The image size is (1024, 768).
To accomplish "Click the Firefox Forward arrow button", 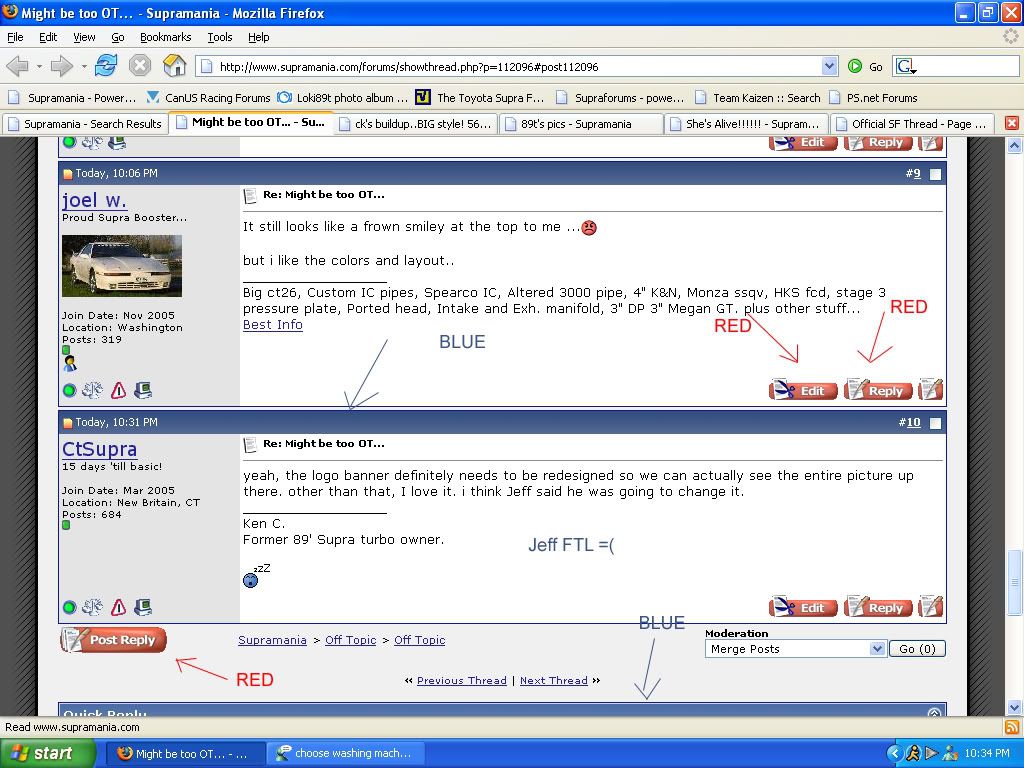I will pyautogui.click(x=61, y=66).
